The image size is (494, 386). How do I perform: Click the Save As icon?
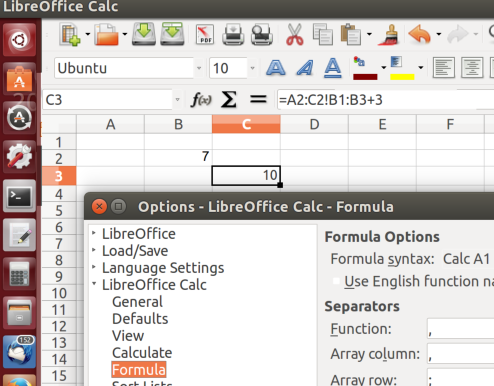172,34
